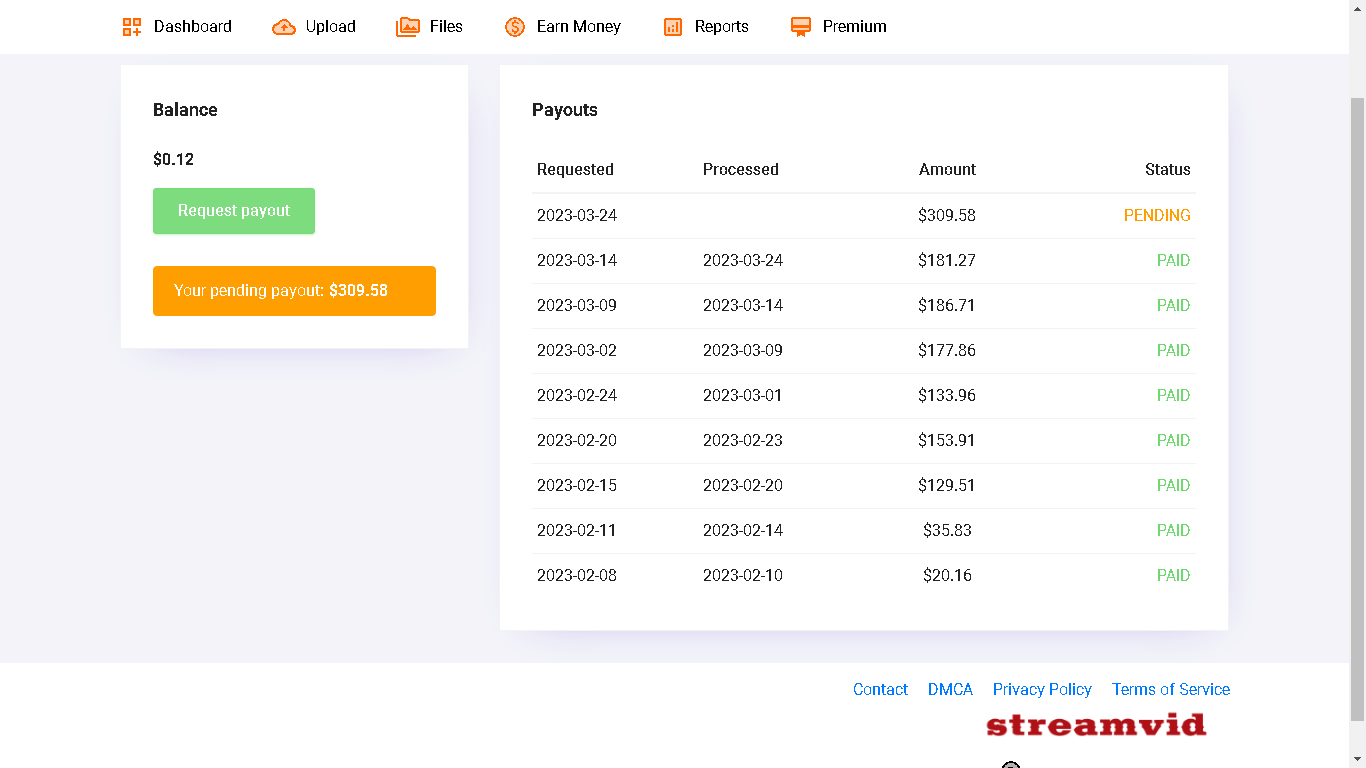The width and height of the screenshot is (1366, 768).
Task: Open the Dashboard menu item
Action: coord(192,27)
